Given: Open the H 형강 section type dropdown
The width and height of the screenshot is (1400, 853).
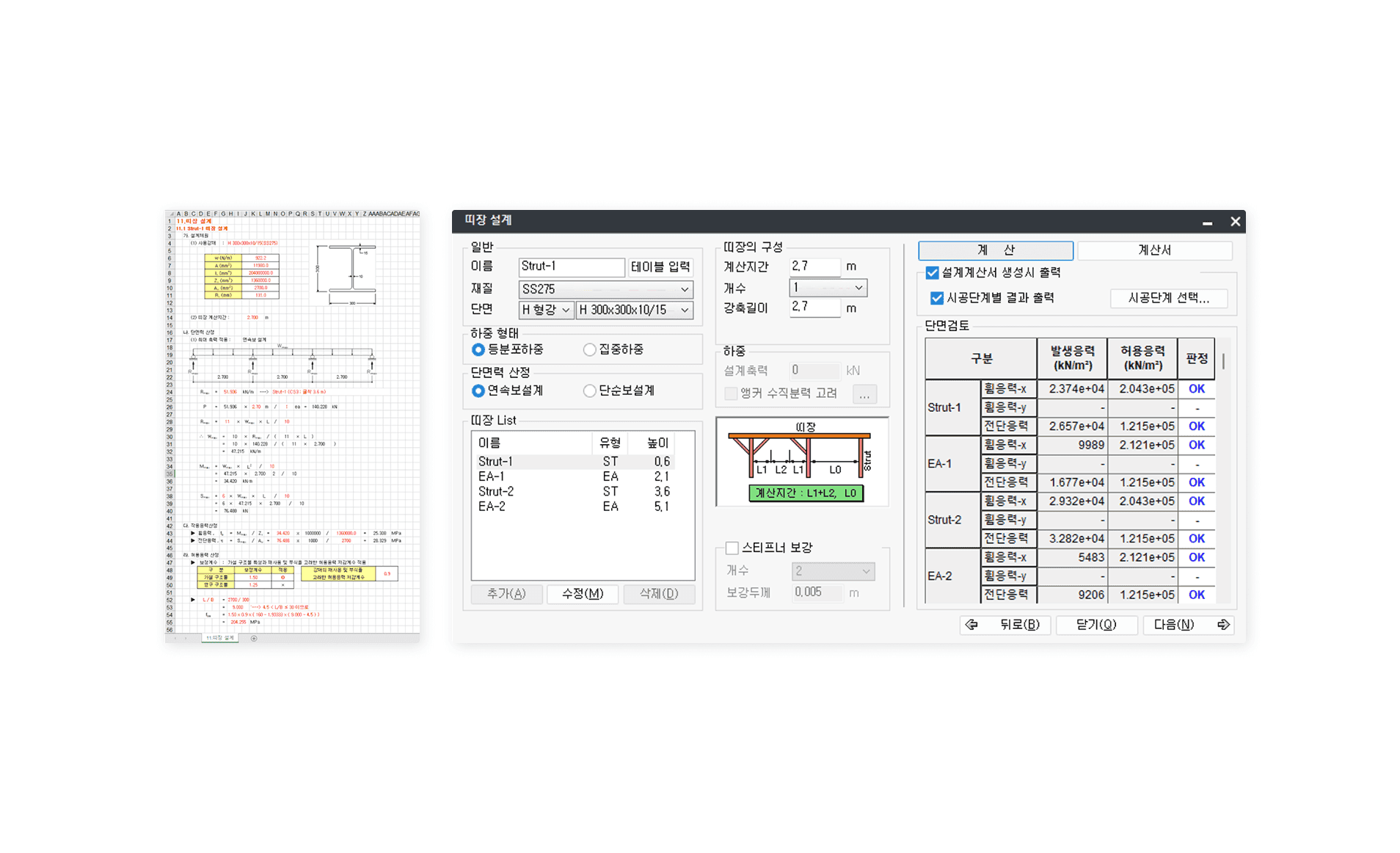Looking at the screenshot, I should click(545, 310).
